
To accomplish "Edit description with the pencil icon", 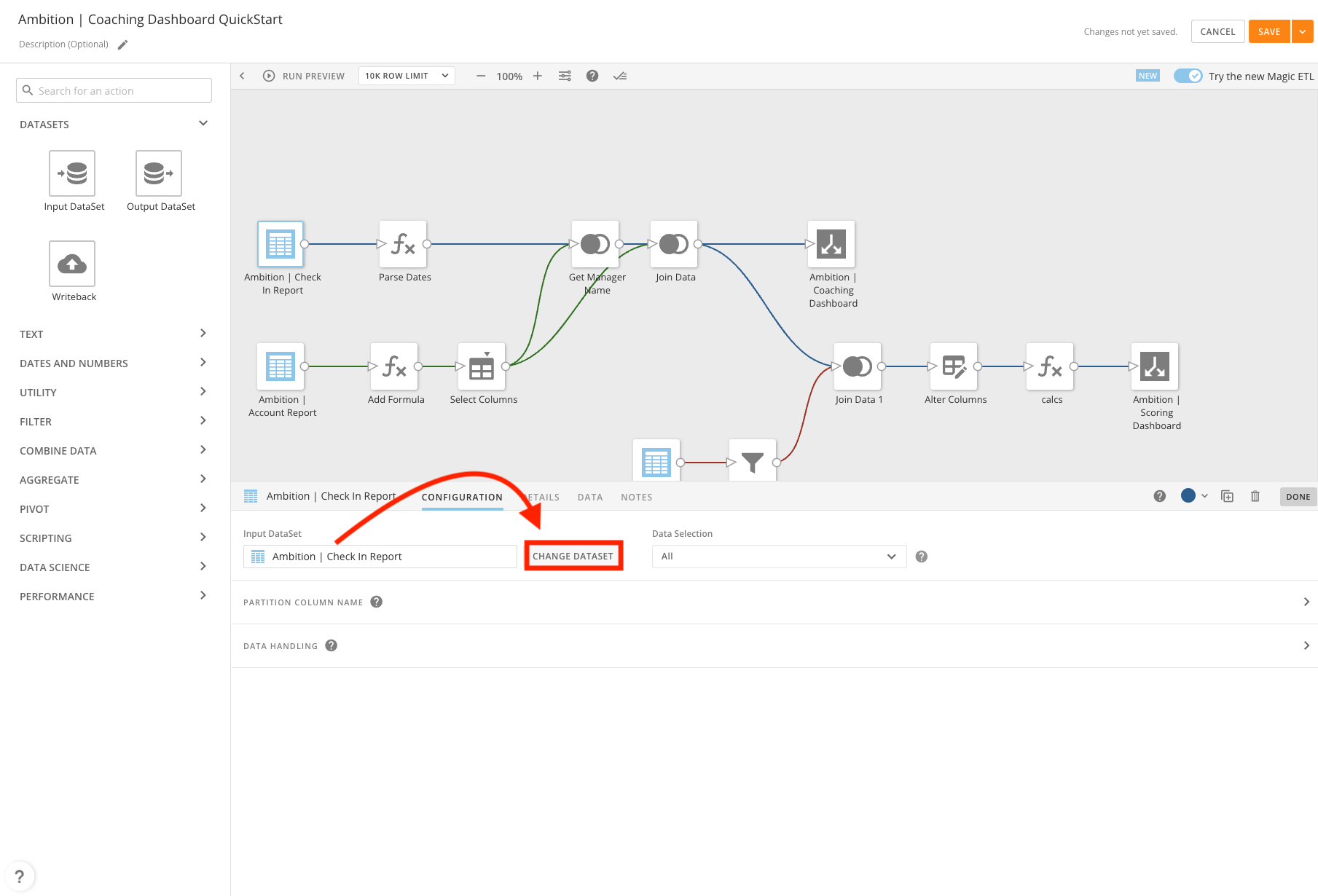I will point(123,44).
